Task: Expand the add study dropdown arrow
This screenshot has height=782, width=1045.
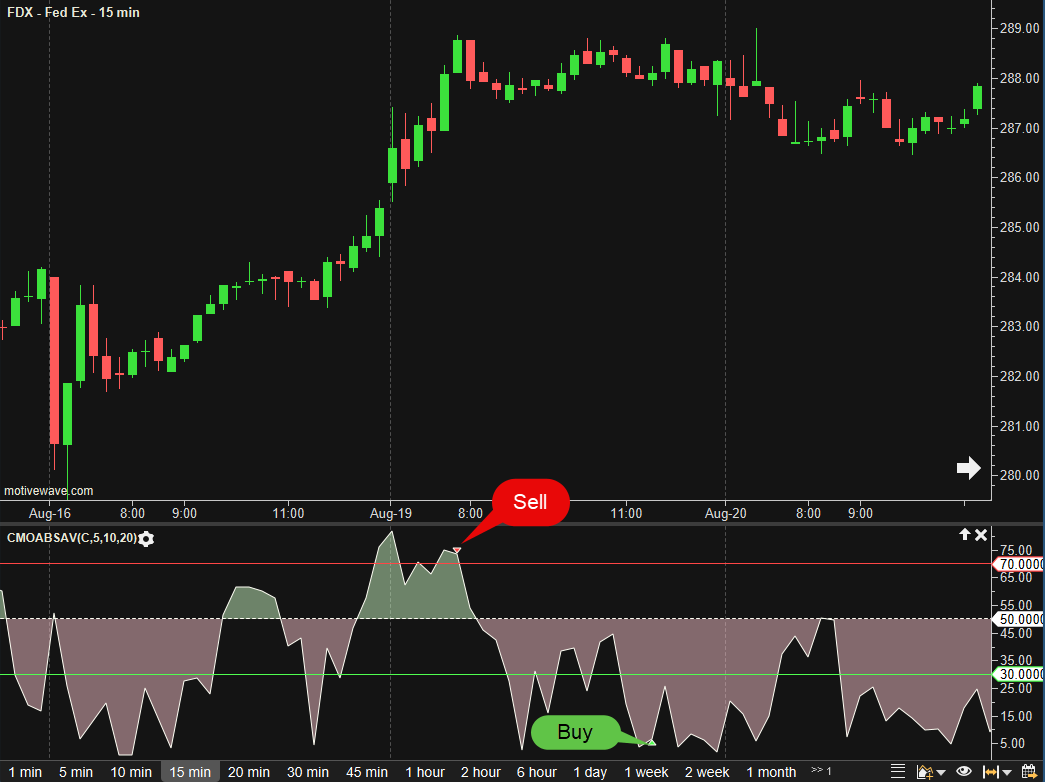Action: tap(940, 772)
